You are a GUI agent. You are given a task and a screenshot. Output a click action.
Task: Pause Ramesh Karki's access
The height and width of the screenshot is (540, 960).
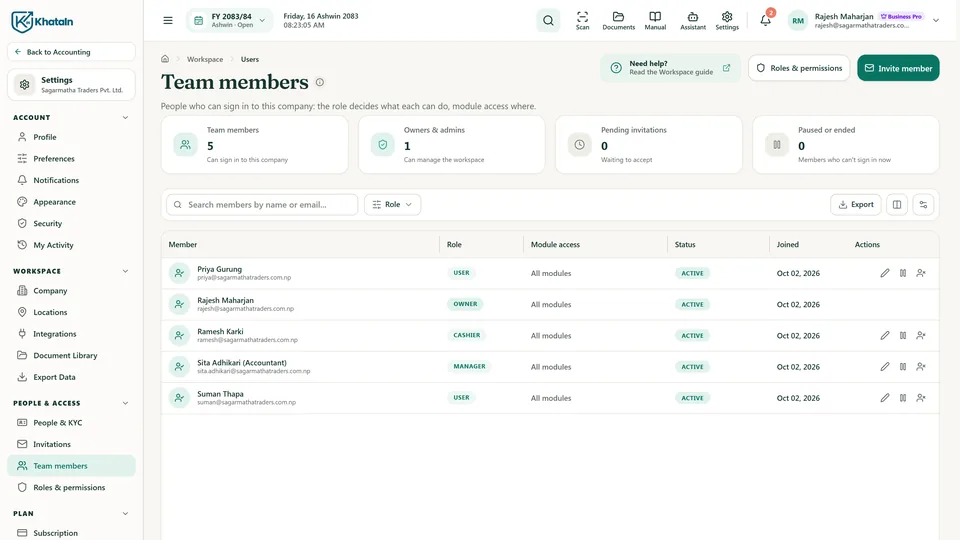pos(902,336)
